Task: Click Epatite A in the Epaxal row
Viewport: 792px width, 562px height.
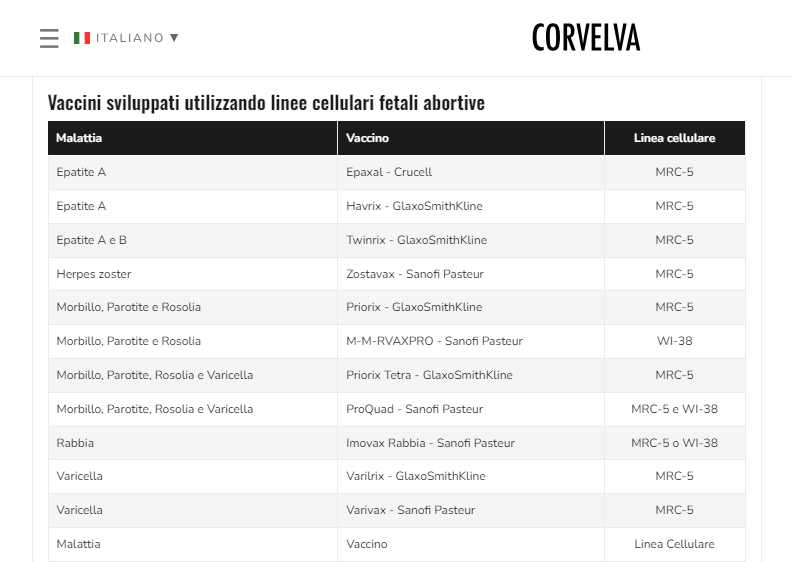Action: point(192,172)
